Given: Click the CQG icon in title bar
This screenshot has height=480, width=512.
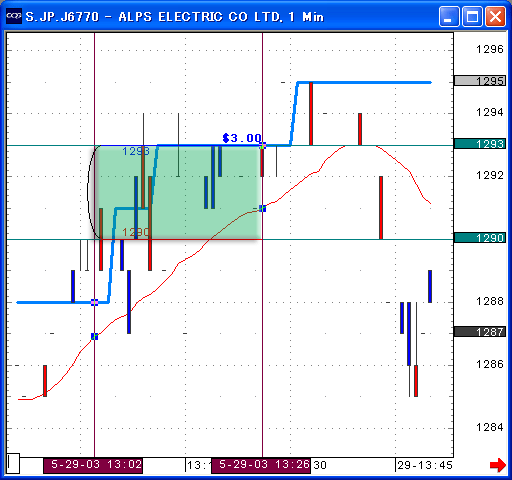Looking at the screenshot, I should coord(14,16).
